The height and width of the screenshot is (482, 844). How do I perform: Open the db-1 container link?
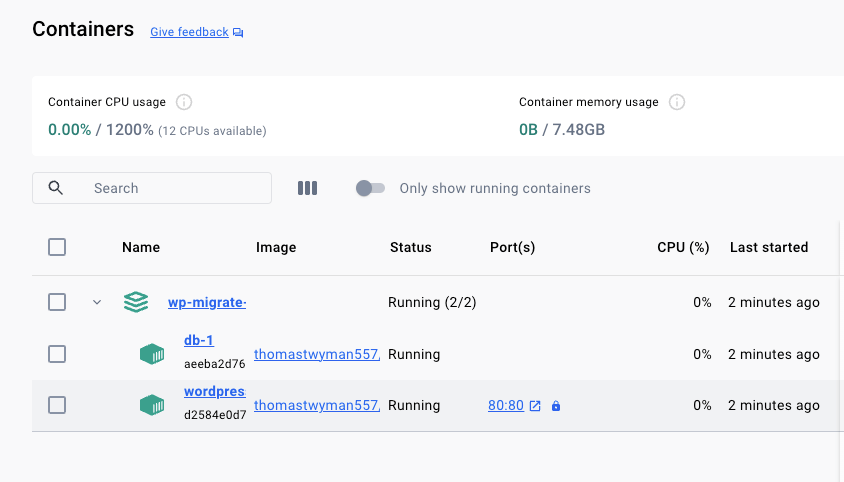(x=198, y=340)
